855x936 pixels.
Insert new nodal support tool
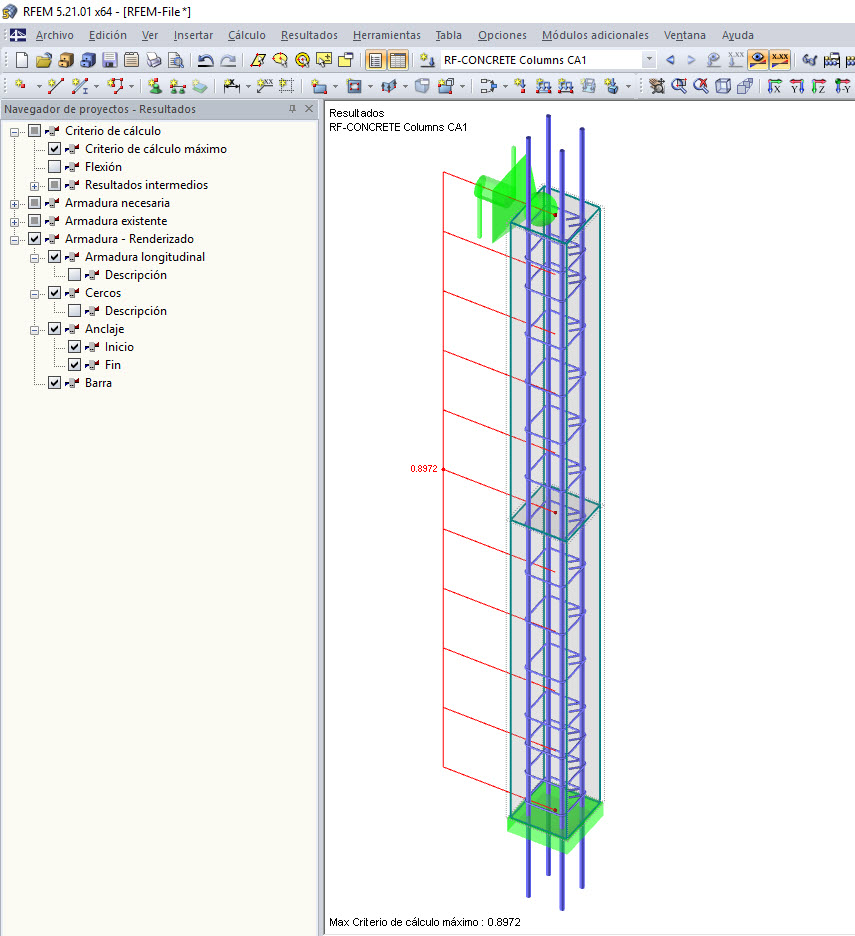tap(155, 86)
